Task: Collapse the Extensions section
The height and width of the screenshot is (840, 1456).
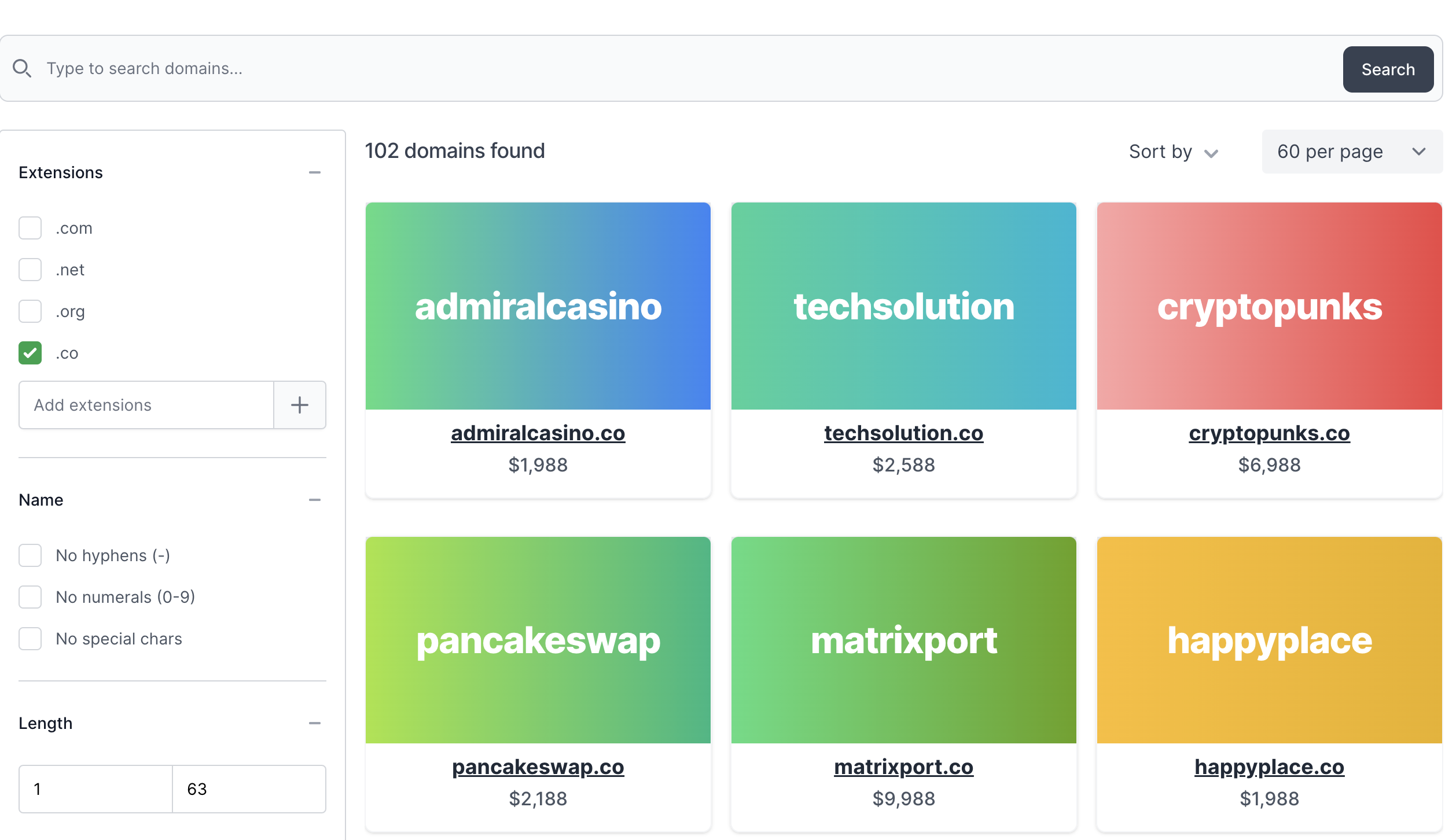Action: click(x=314, y=172)
